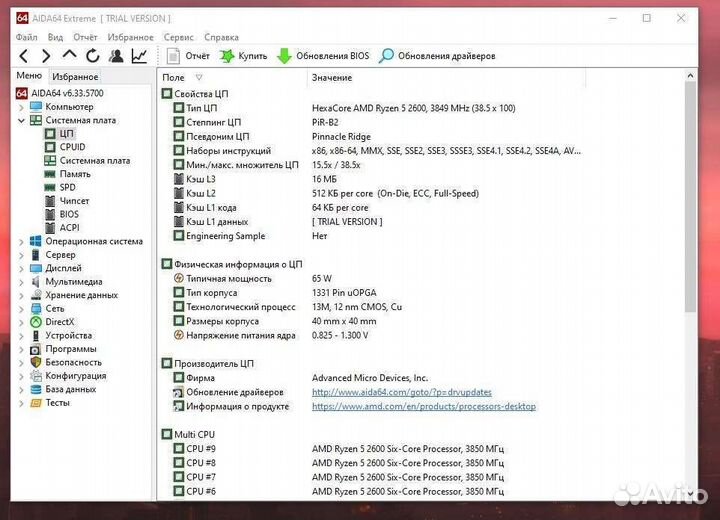Viewport: 720px width, 520px height.
Task: Expand the Операционная система tree node
Action: pos(22,241)
